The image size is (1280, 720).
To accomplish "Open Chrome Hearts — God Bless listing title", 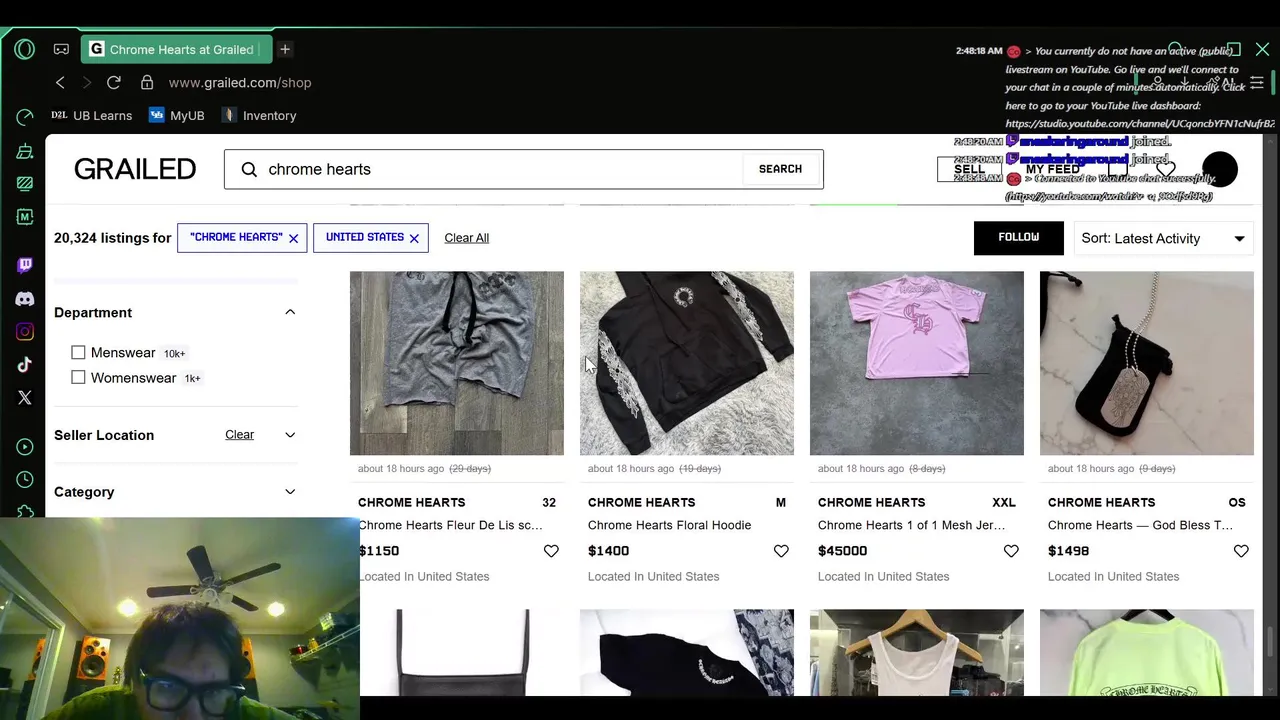I will 1140,525.
